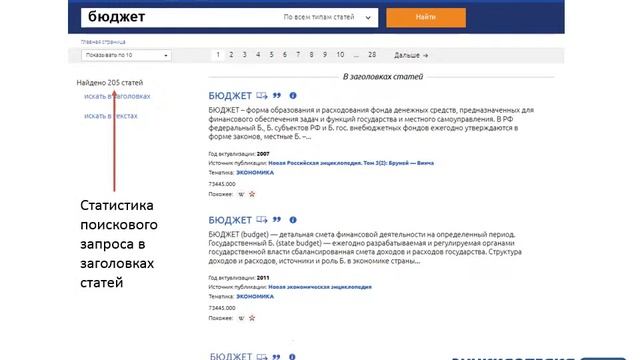Click the Wikipedia "W" icon in first result

241,194
